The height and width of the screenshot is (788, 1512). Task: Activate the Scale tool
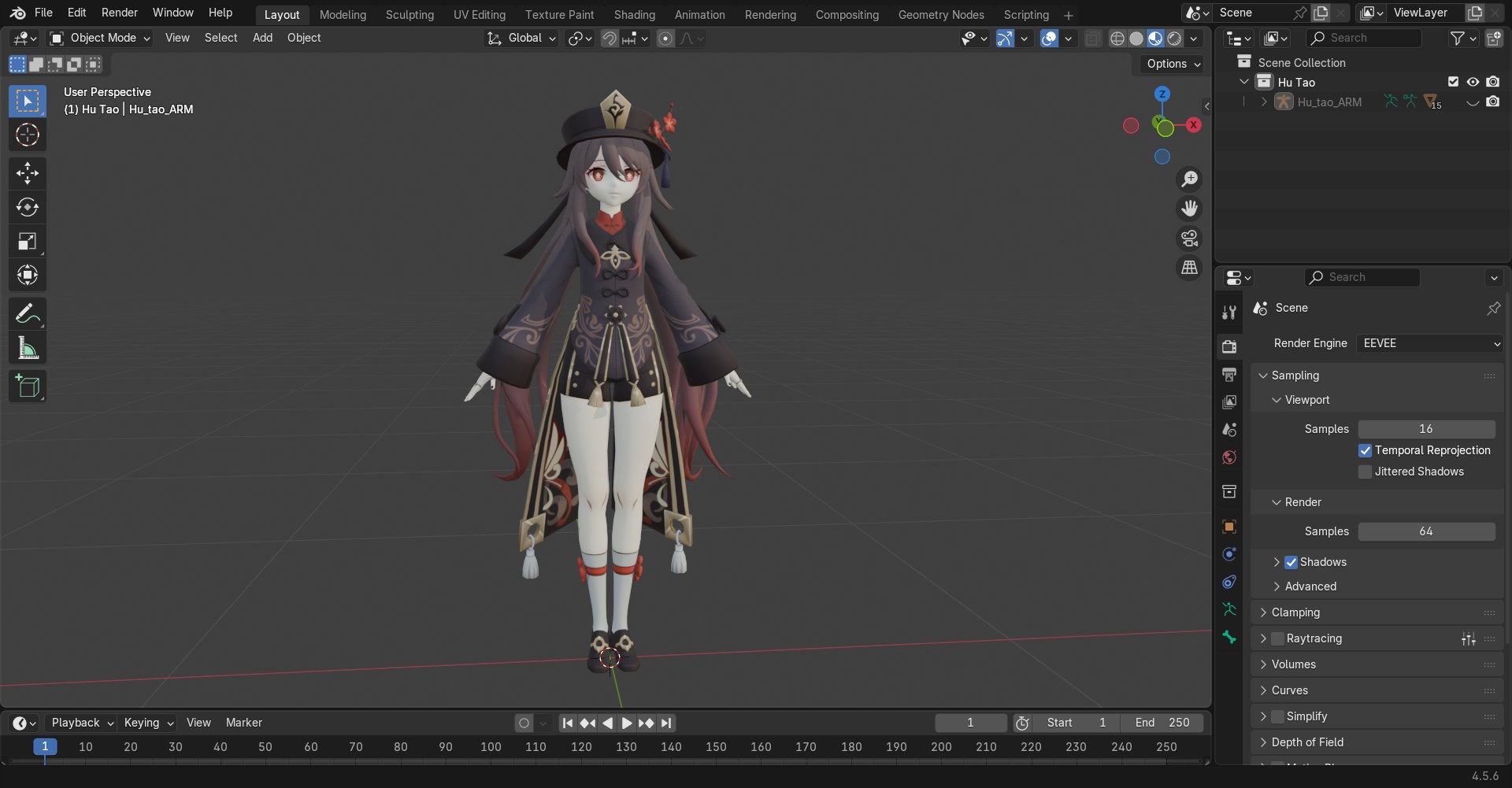pos(28,241)
